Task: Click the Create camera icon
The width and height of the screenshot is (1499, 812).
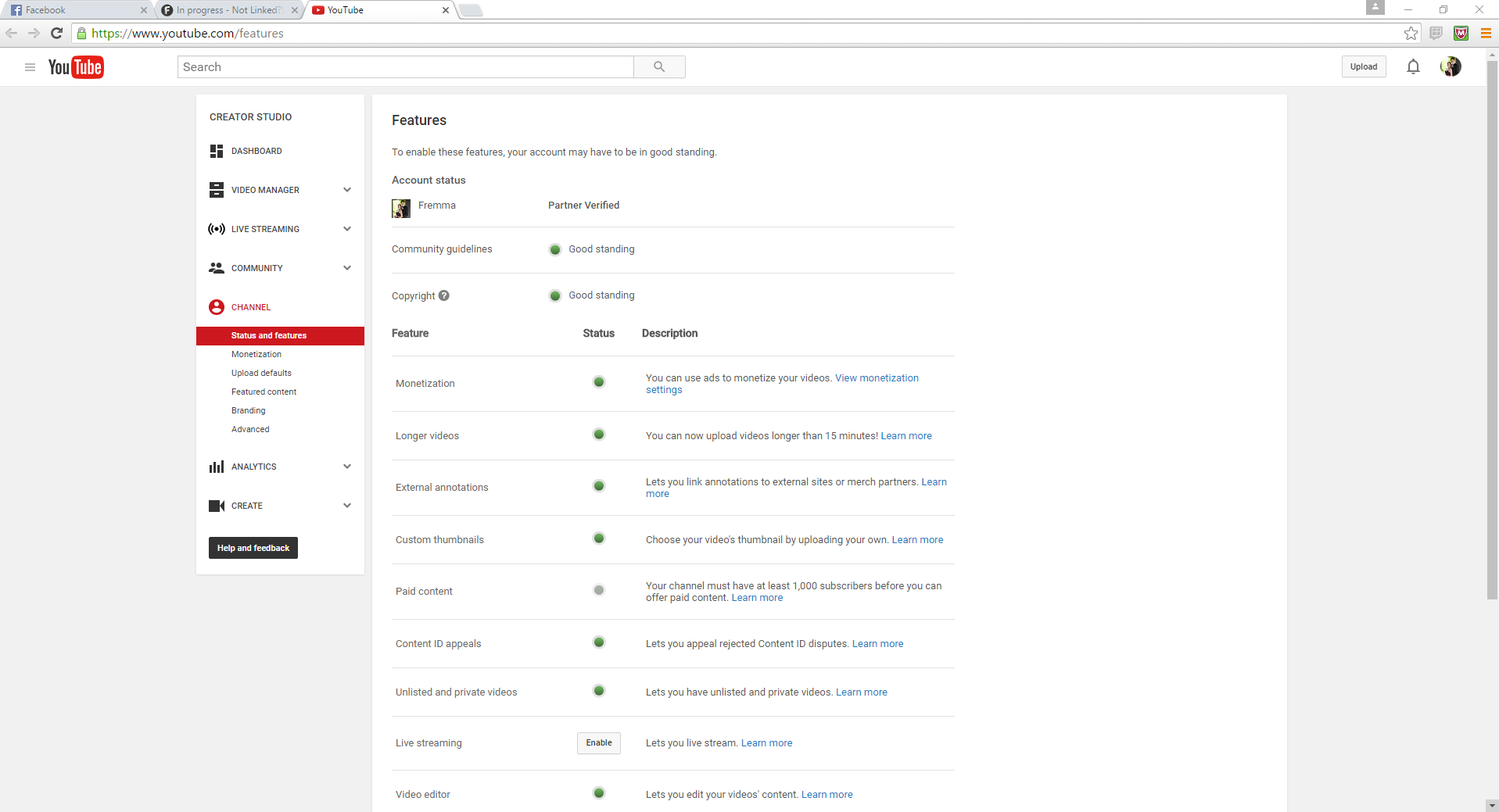Action: click(217, 506)
